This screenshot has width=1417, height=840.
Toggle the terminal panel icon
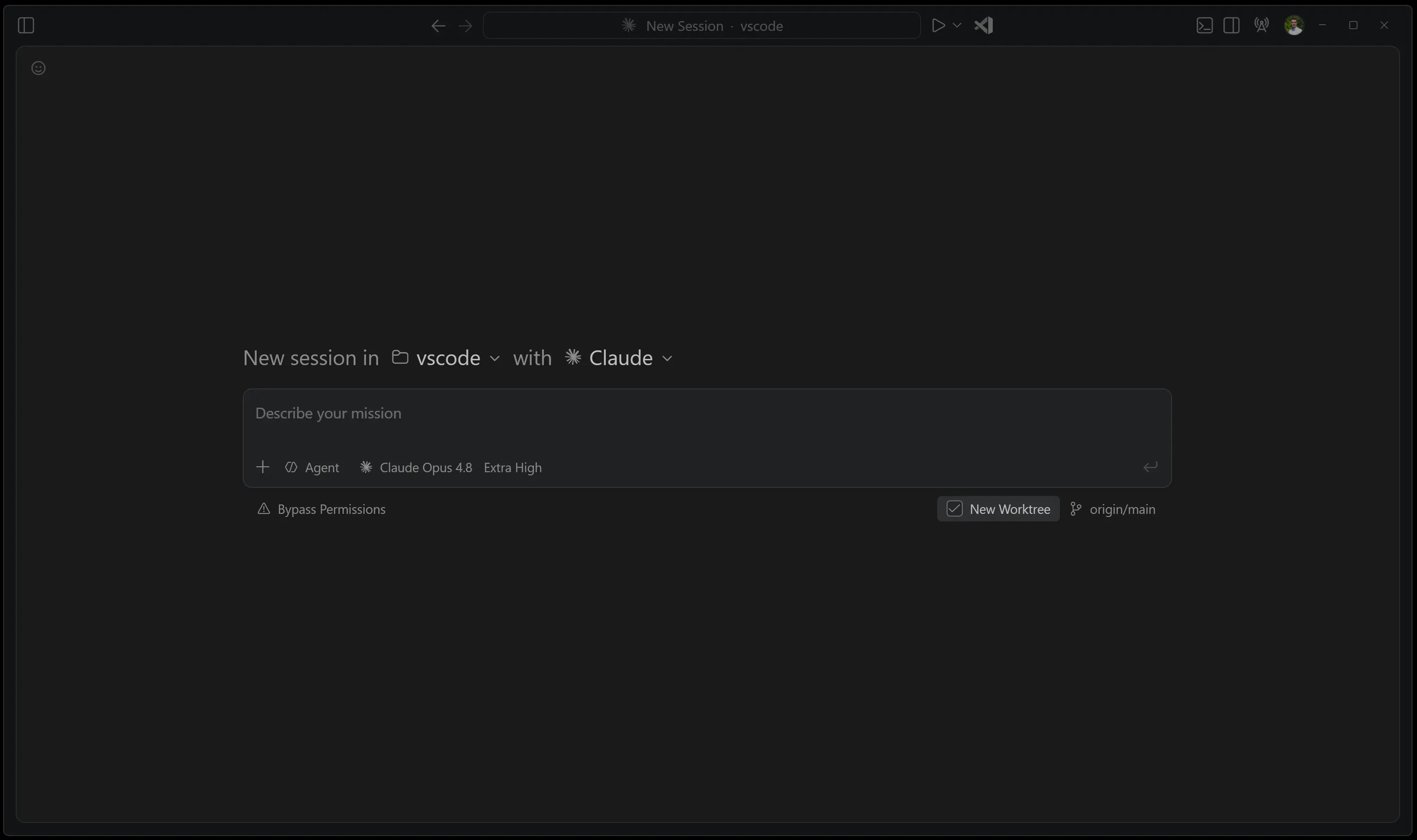(x=1204, y=26)
